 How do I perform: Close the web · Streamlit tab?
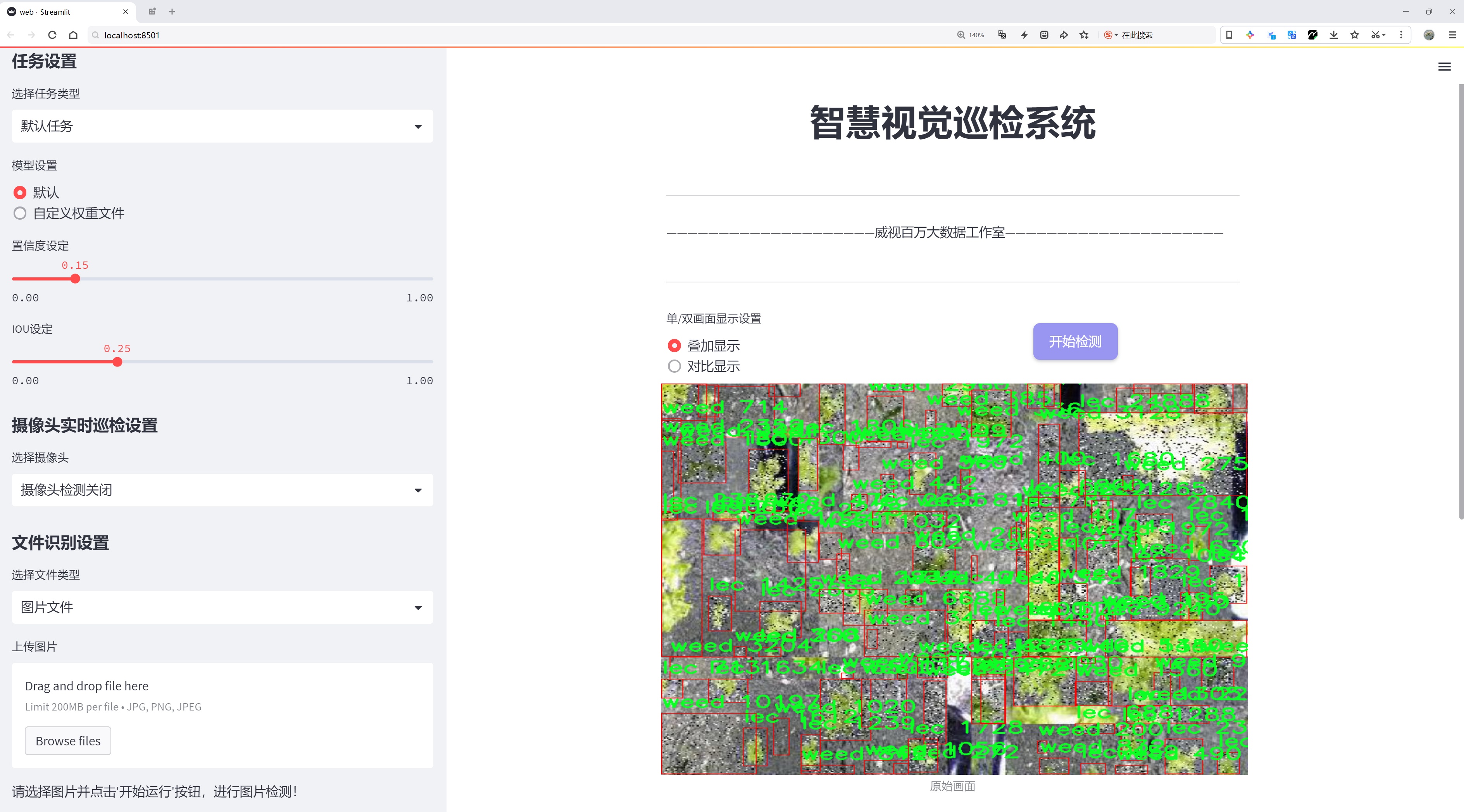tap(125, 11)
